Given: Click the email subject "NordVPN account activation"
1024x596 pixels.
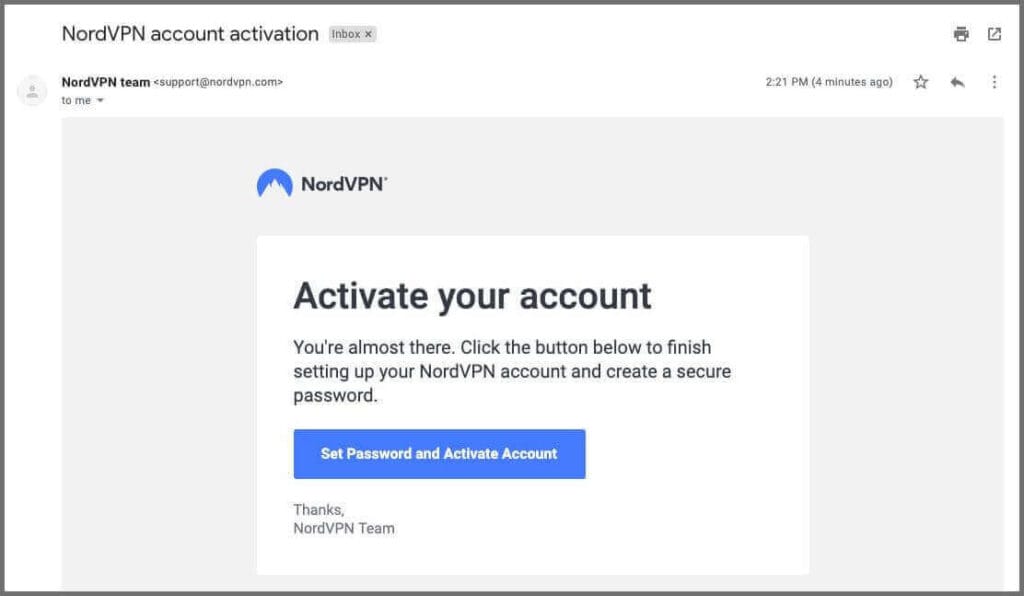Looking at the screenshot, I should pos(190,33).
